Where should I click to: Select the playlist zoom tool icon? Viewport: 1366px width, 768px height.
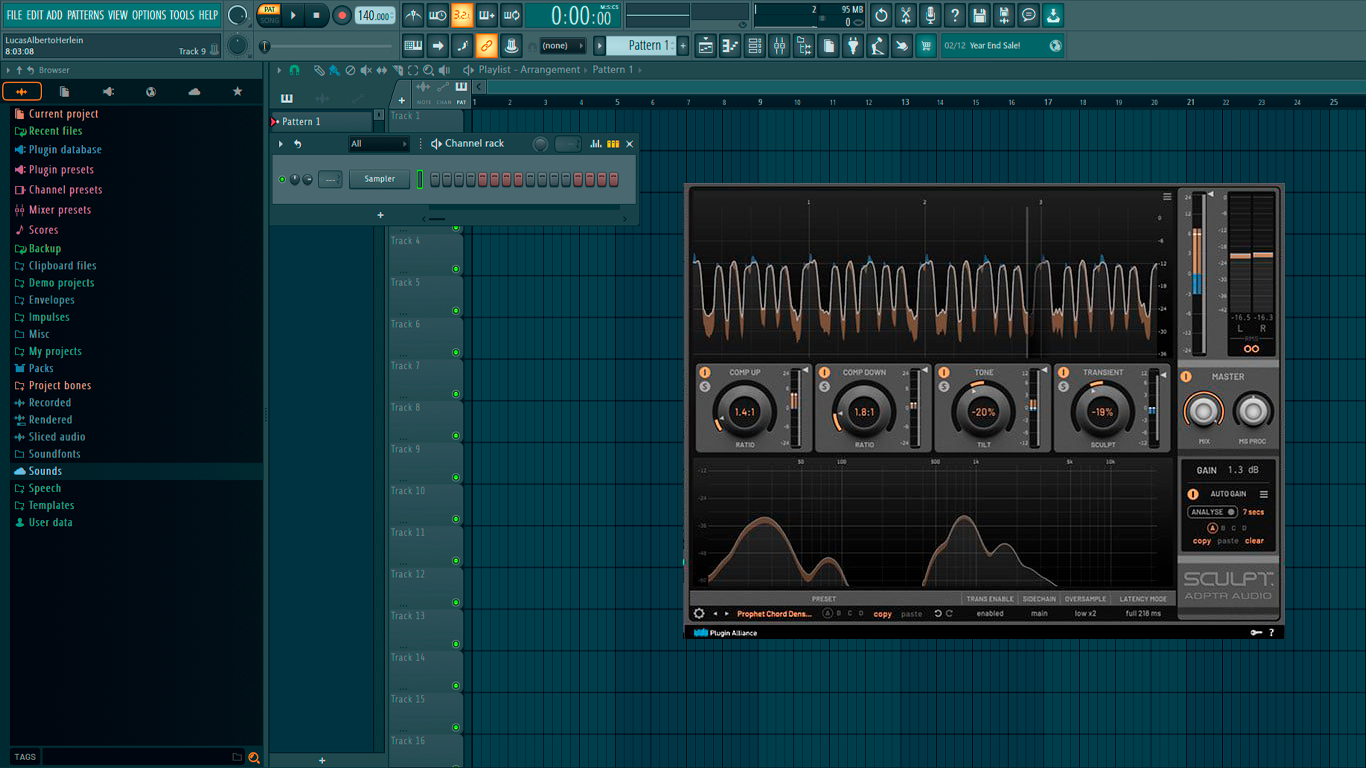pyautogui.click(x=428, y=70)
